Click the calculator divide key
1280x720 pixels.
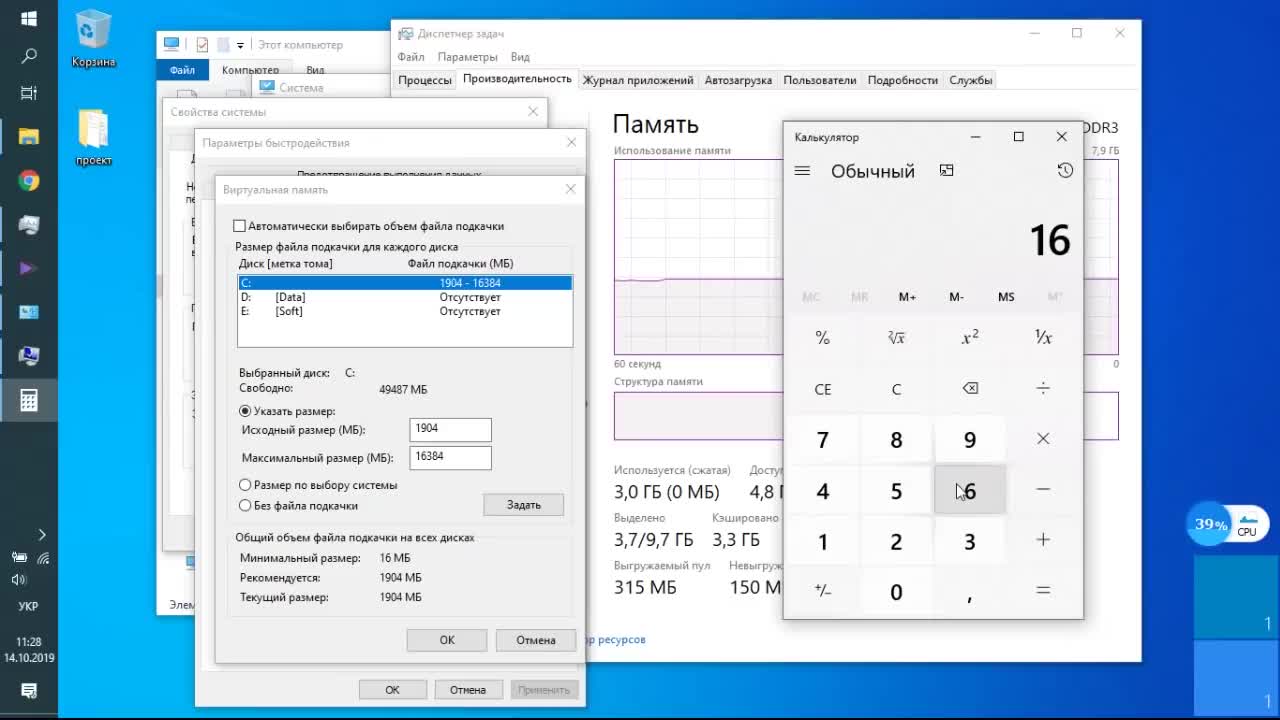1043,389
